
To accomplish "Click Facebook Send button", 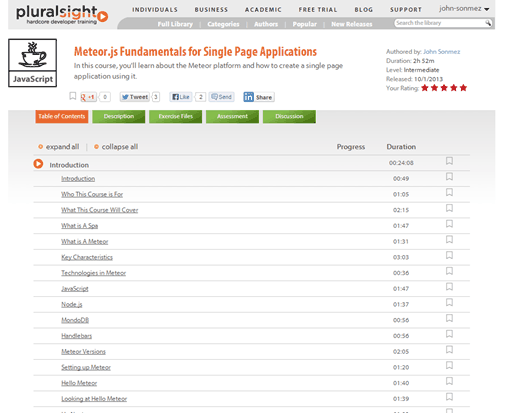I will click(222, 97).
